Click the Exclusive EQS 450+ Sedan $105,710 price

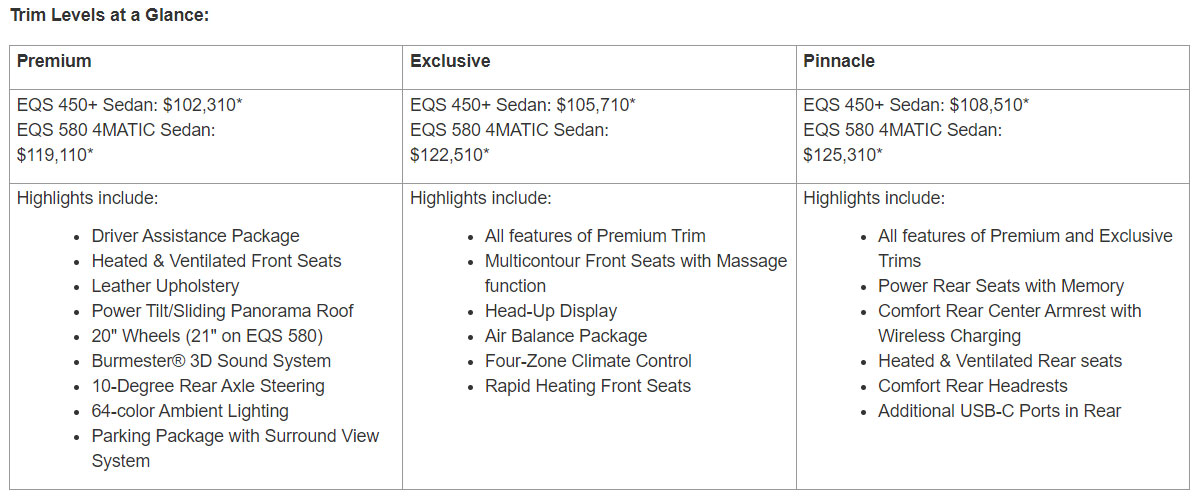click(x=522, y=105)
